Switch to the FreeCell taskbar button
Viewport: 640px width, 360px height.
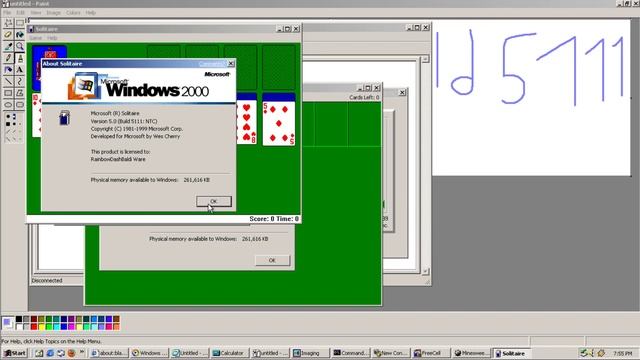(431, 353)
